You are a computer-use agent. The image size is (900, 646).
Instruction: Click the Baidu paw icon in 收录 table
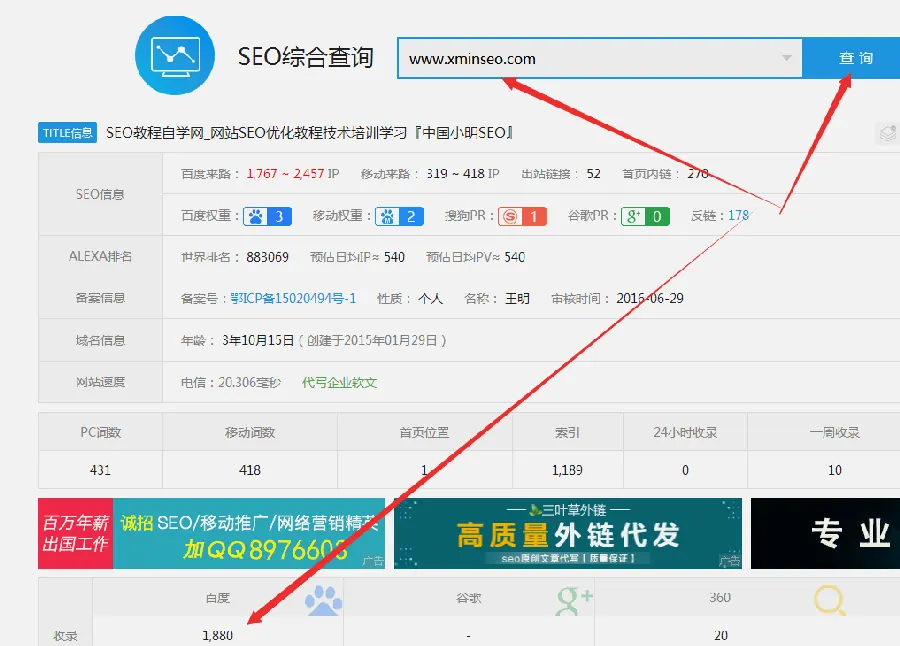coord(323,601)
